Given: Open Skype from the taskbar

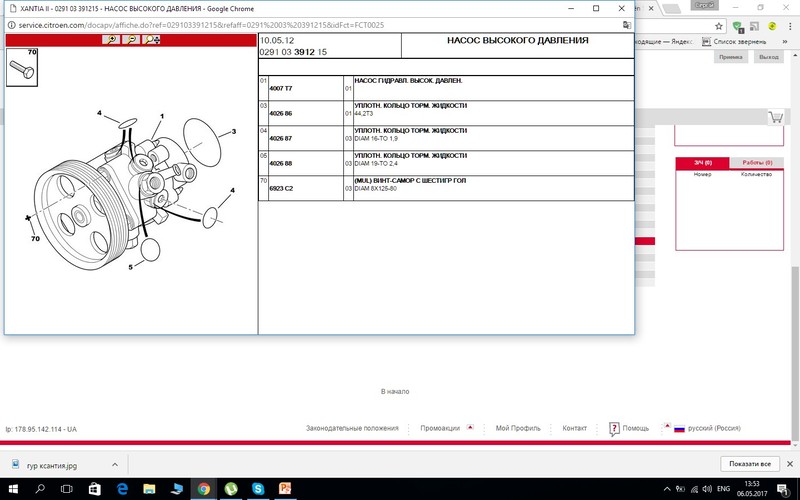Looking at the screenshot, I should (258, 489).
